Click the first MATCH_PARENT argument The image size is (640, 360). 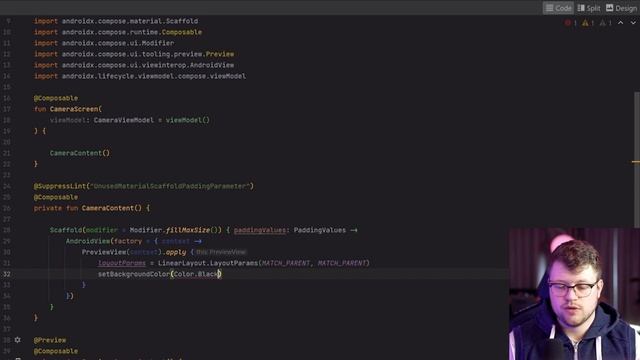(285, 263)
